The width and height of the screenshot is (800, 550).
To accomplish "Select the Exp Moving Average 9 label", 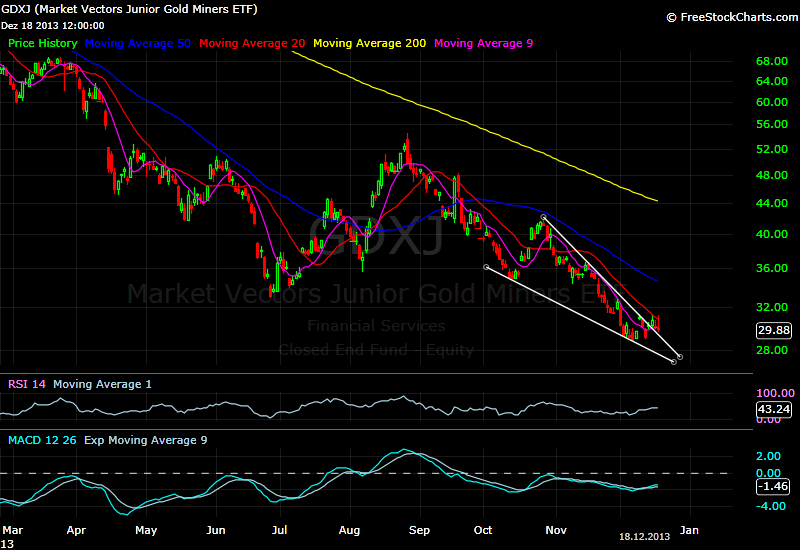I will point(145,440).
